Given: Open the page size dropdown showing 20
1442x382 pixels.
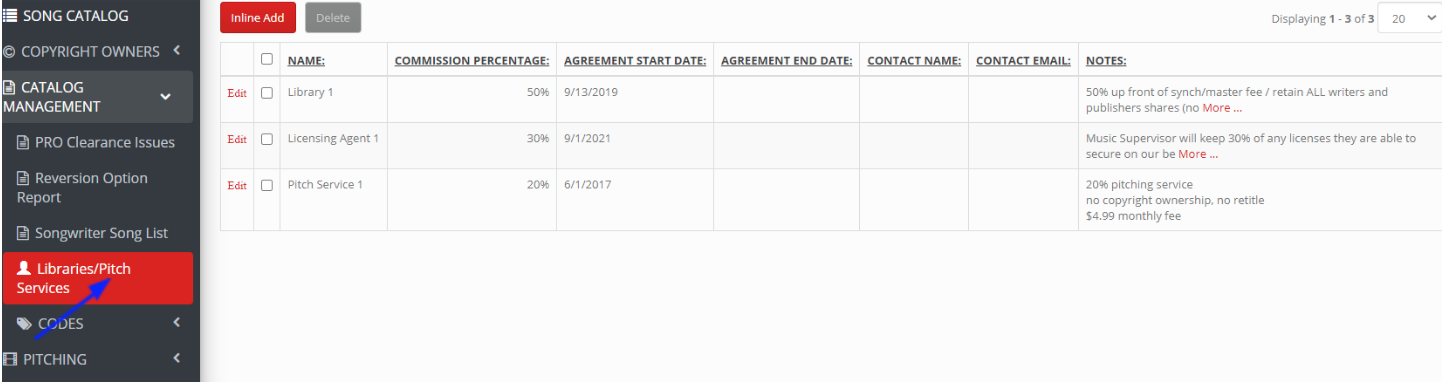Looking at the screenshot, I should point(1409,18).
